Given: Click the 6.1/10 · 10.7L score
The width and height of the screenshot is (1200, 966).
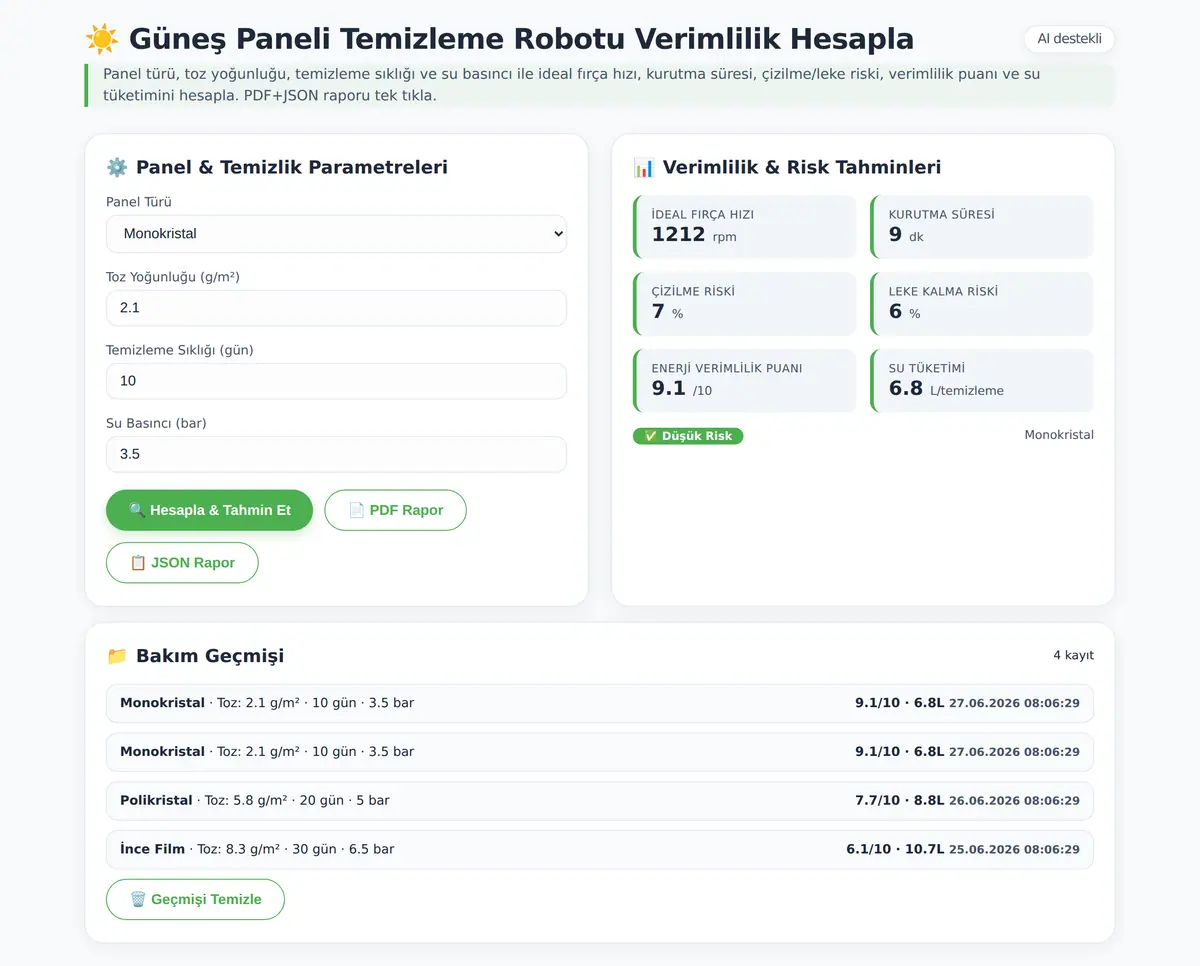Looking at the screenshot, I should point(895,849).
